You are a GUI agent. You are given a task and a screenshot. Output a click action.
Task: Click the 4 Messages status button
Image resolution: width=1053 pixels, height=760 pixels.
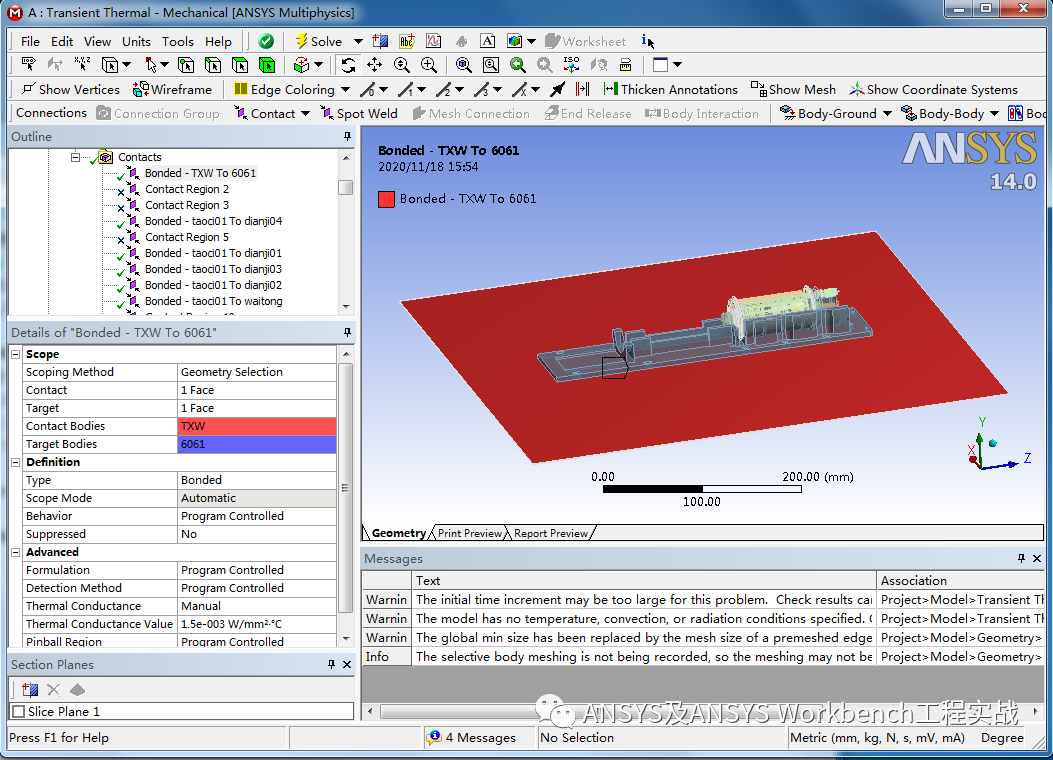[x=472, y=738]
